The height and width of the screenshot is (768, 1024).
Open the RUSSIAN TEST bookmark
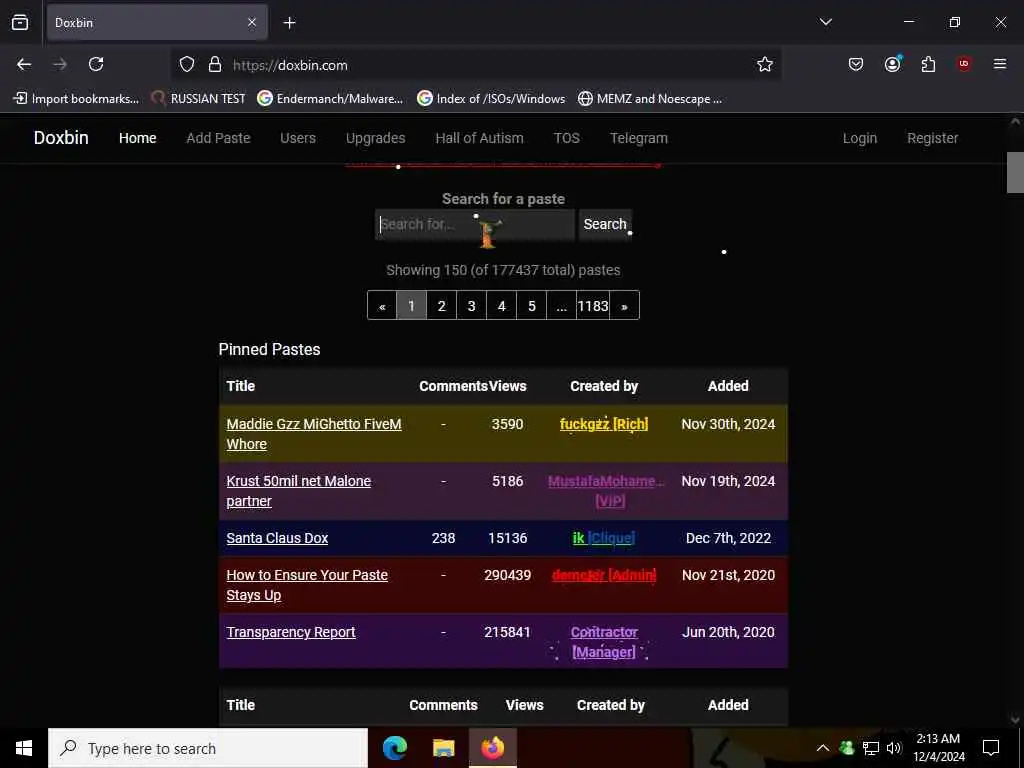[x=199, y=99]
